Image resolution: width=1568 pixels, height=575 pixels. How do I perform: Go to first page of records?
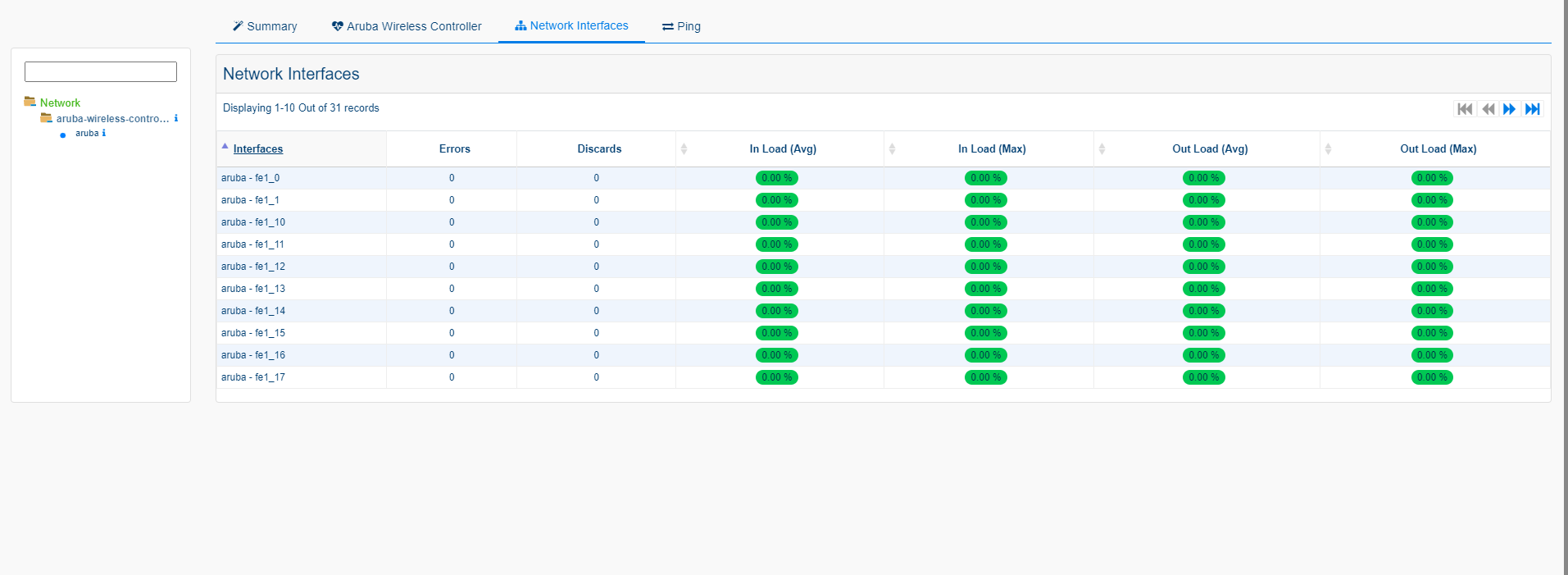tap(1465, 109)
